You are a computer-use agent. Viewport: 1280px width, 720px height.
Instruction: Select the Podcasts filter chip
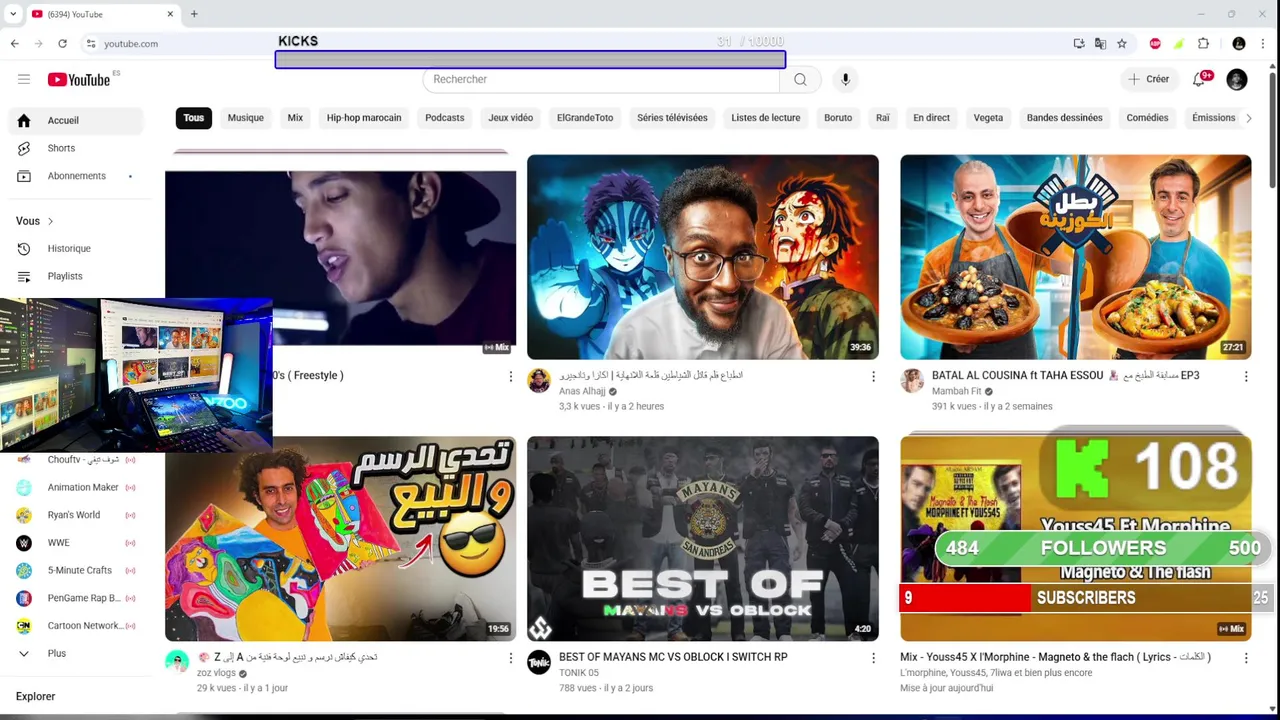[445, 118]
